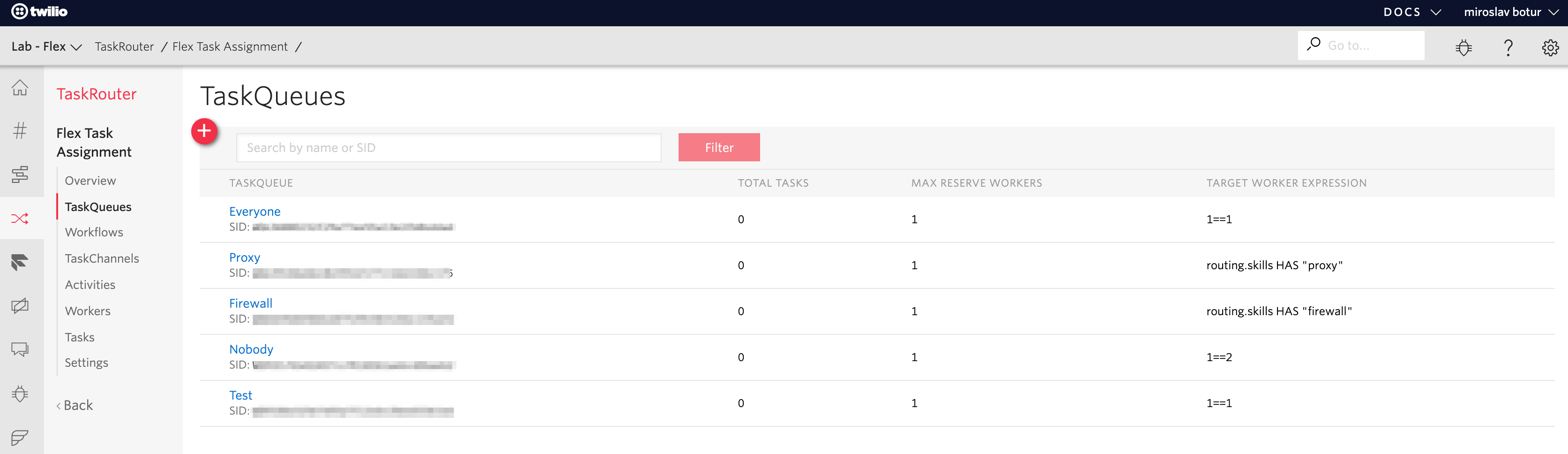Open Settings in side menu
Image resolution: width=1568 pixels, height=454 pixels.
pos(86,363)
